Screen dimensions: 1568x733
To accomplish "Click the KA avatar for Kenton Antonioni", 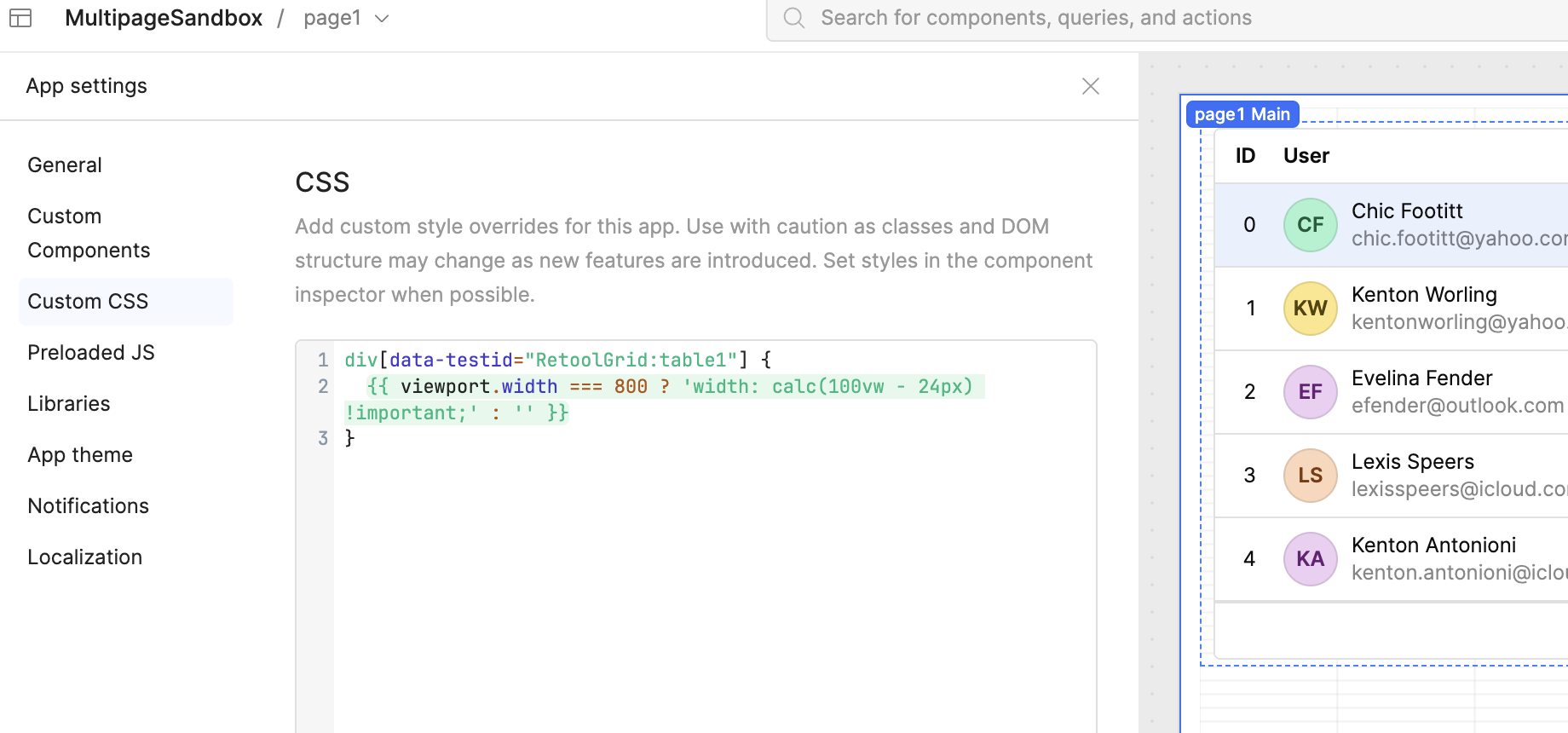I will tap(1310, 559).
